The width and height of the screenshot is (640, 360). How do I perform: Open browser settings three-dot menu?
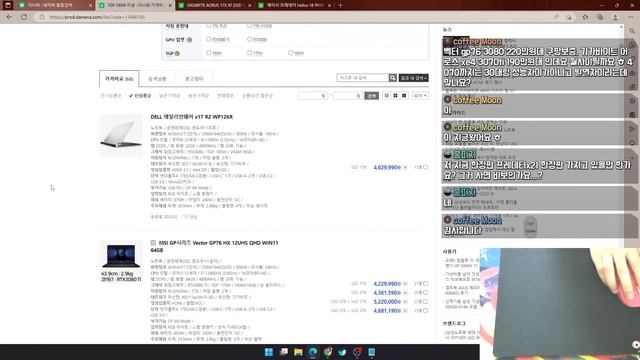click(x=631, y=17)
